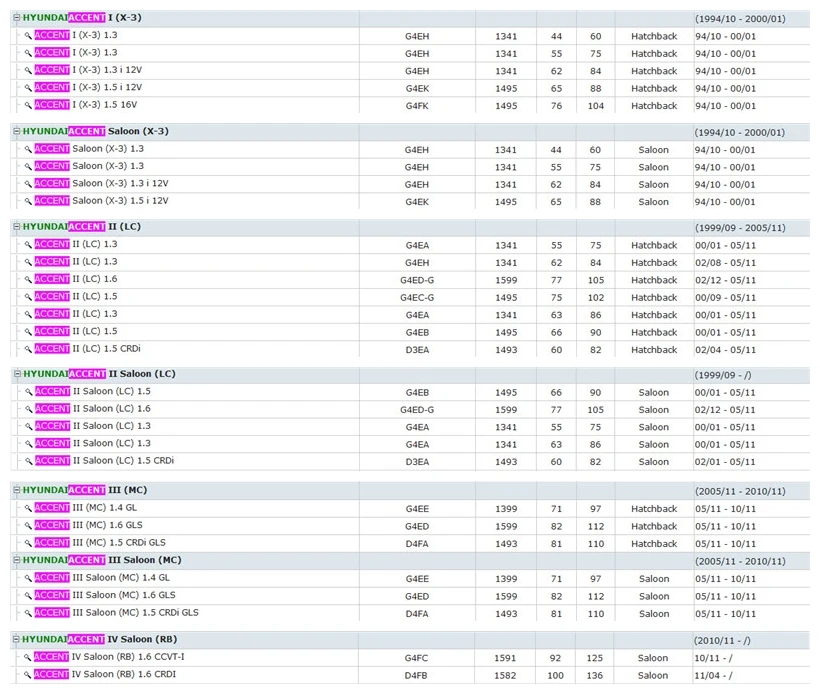
Task: Open ACCENT II (LC) 1.3 name in 86 hp row
Action: coord(76,314)
